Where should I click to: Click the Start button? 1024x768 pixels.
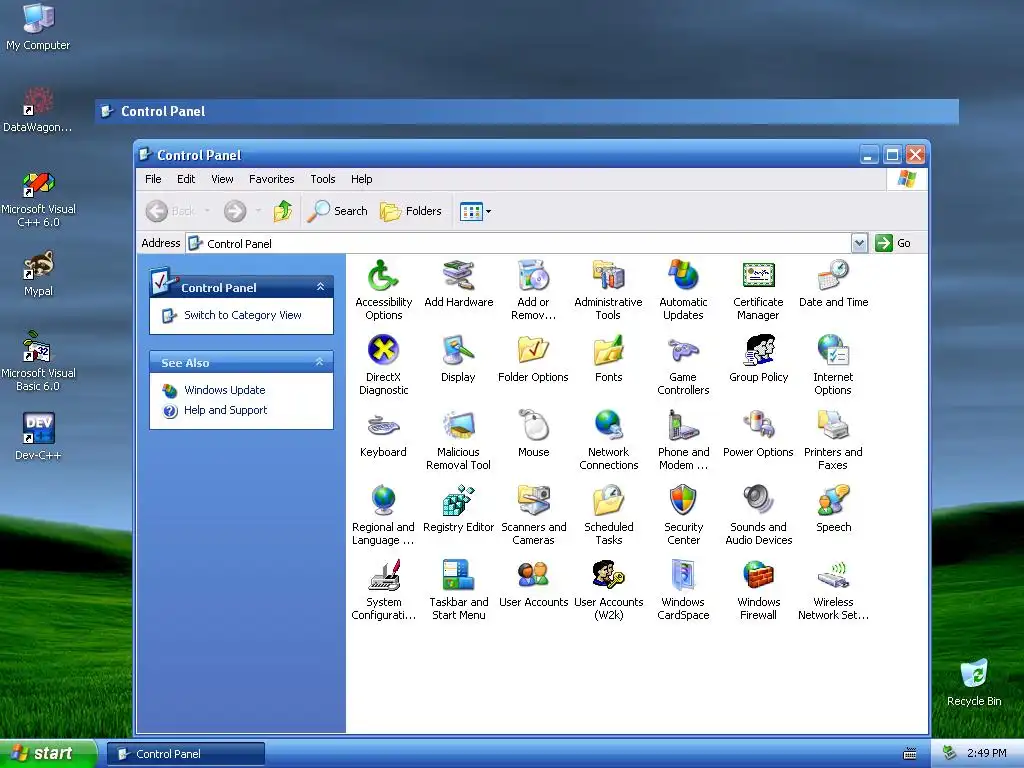point(48,754)
